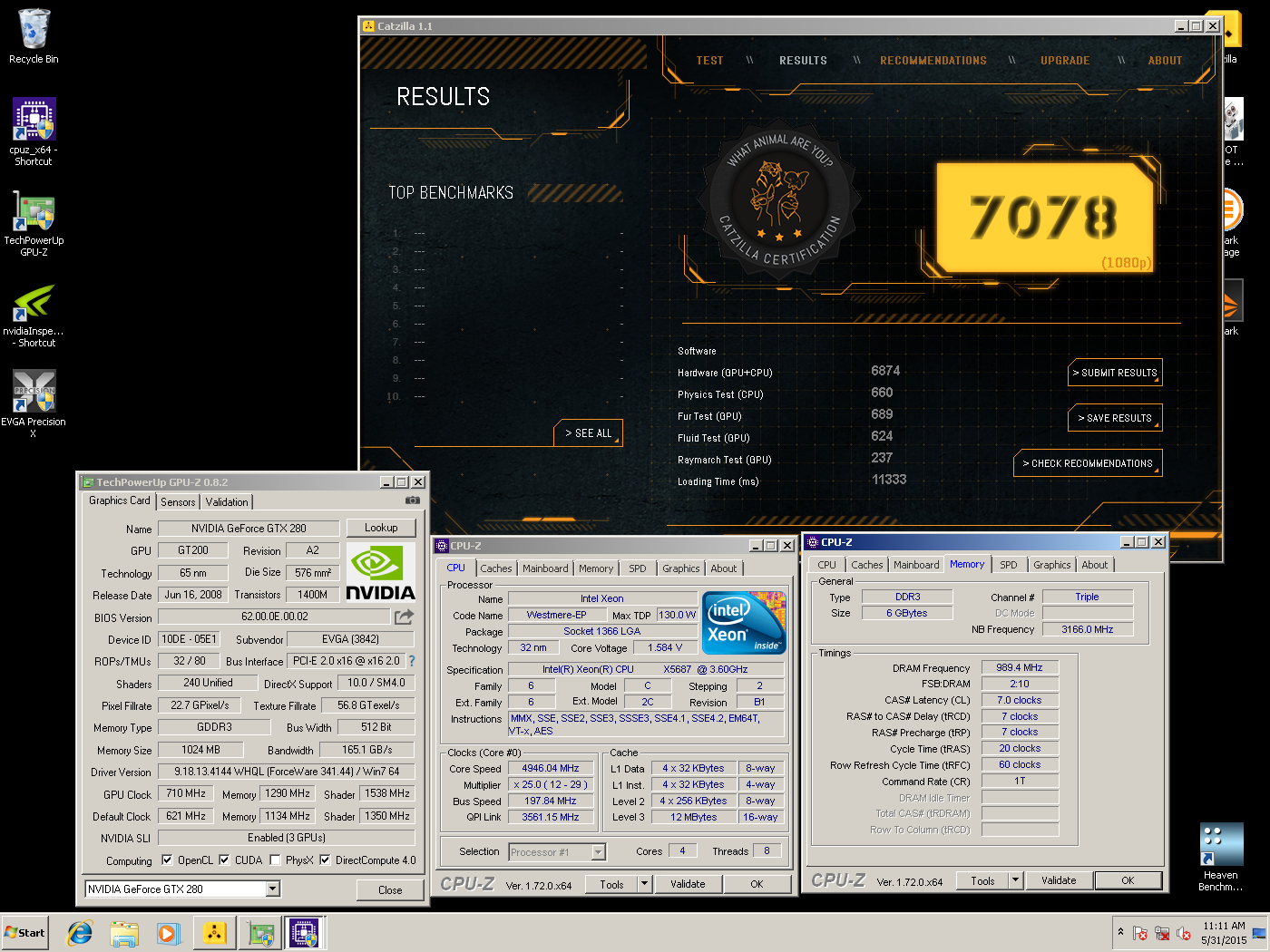
Task: Show hidden system tray icons
Action: (1121, 932)
